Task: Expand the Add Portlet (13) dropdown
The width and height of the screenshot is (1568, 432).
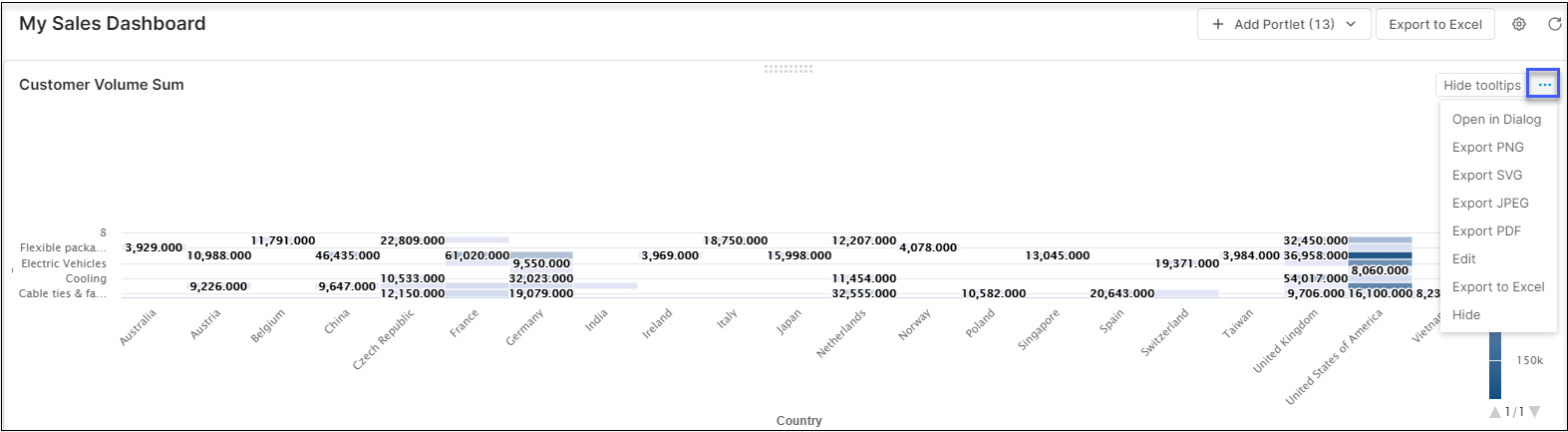Action: click(x=1282, y=24)
